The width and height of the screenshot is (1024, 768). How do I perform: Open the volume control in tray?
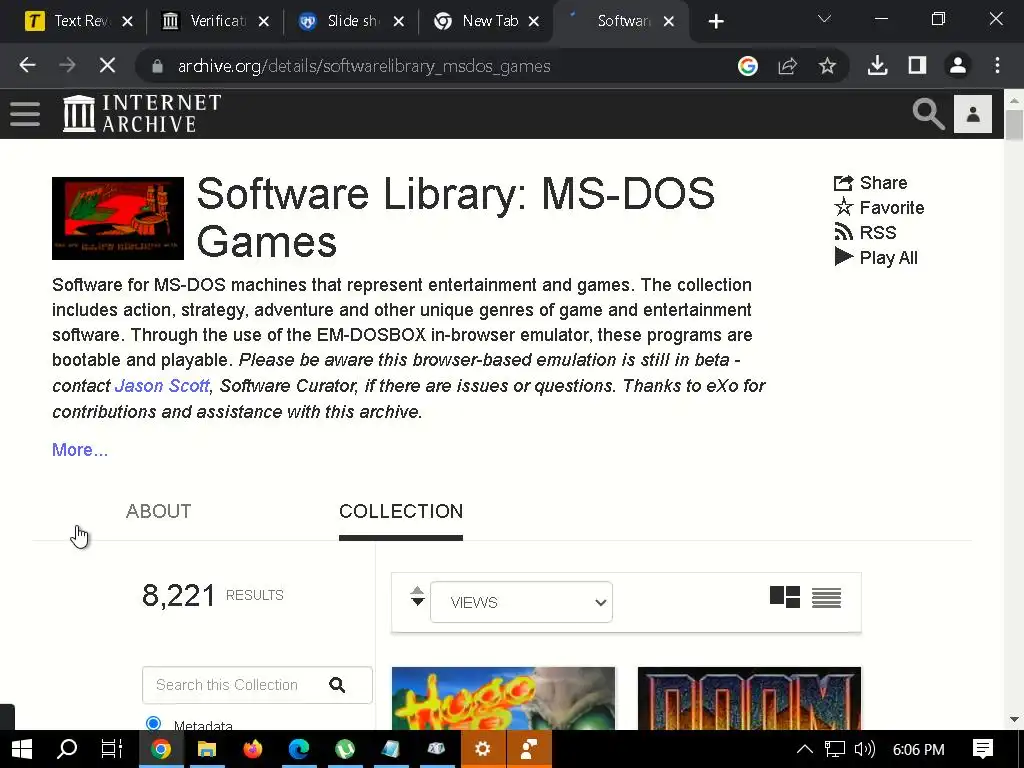[865, 749]
